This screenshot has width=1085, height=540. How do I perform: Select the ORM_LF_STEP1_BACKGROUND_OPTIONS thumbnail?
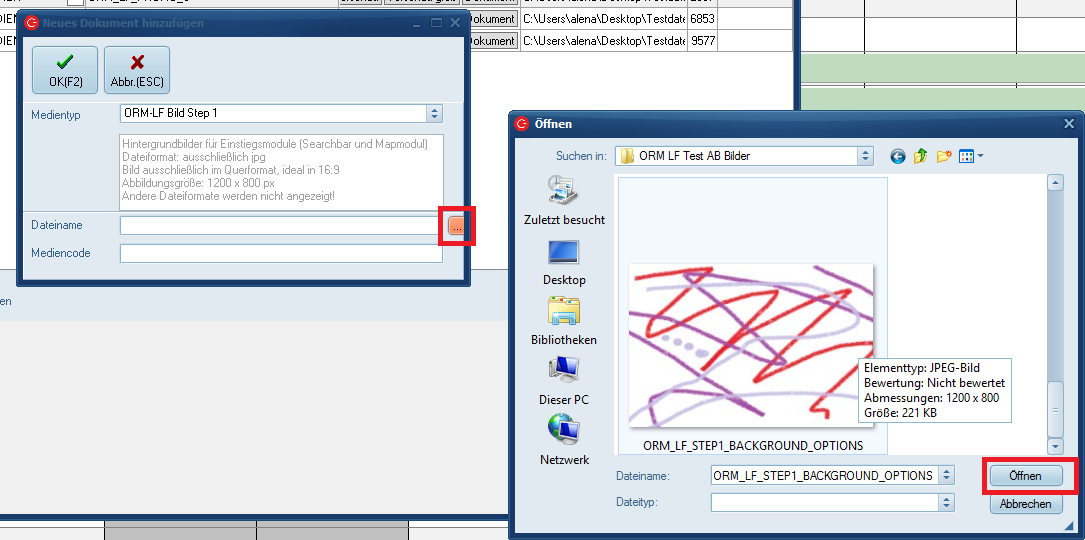coord(751,345)
